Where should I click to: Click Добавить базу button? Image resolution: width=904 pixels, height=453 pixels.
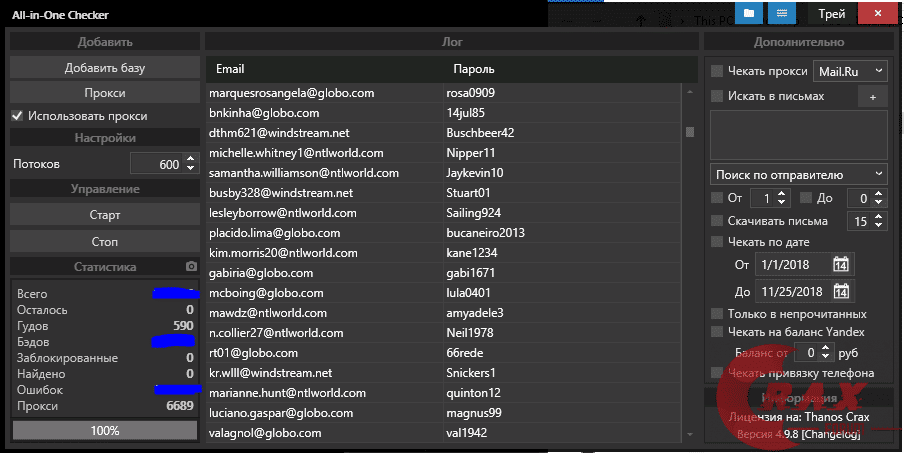105,68
